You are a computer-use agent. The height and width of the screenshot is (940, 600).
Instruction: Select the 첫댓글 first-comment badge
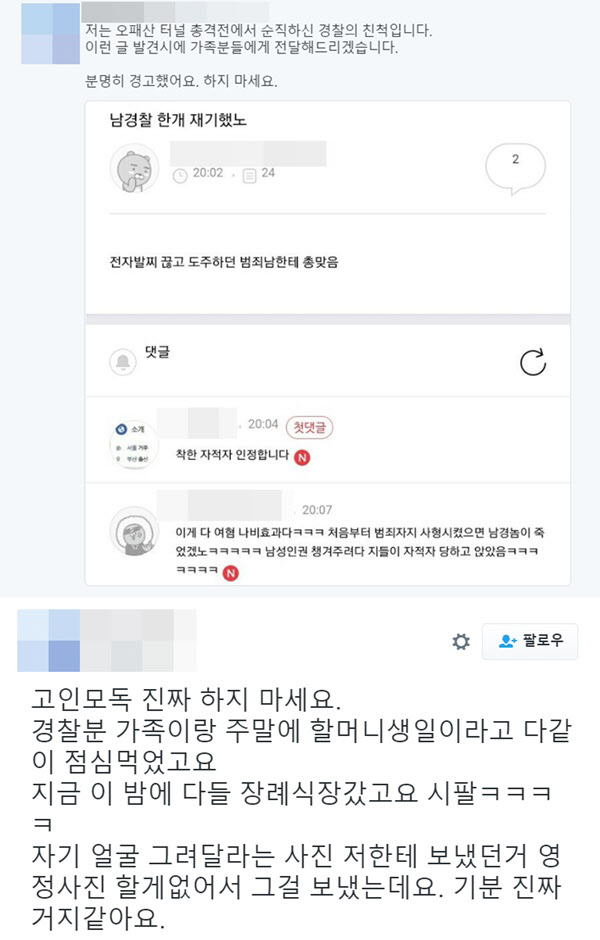(x=309, y=427)
